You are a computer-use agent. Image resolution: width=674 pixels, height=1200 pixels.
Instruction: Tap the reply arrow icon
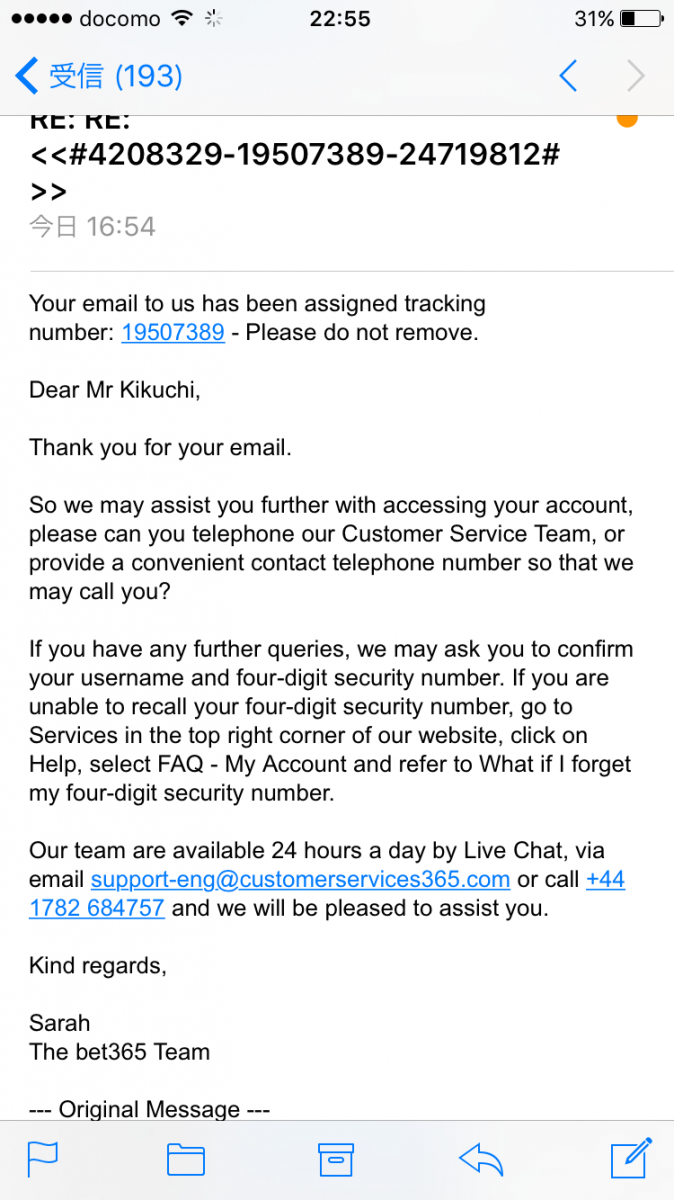pyautogui.click(x=481, y=1159)
